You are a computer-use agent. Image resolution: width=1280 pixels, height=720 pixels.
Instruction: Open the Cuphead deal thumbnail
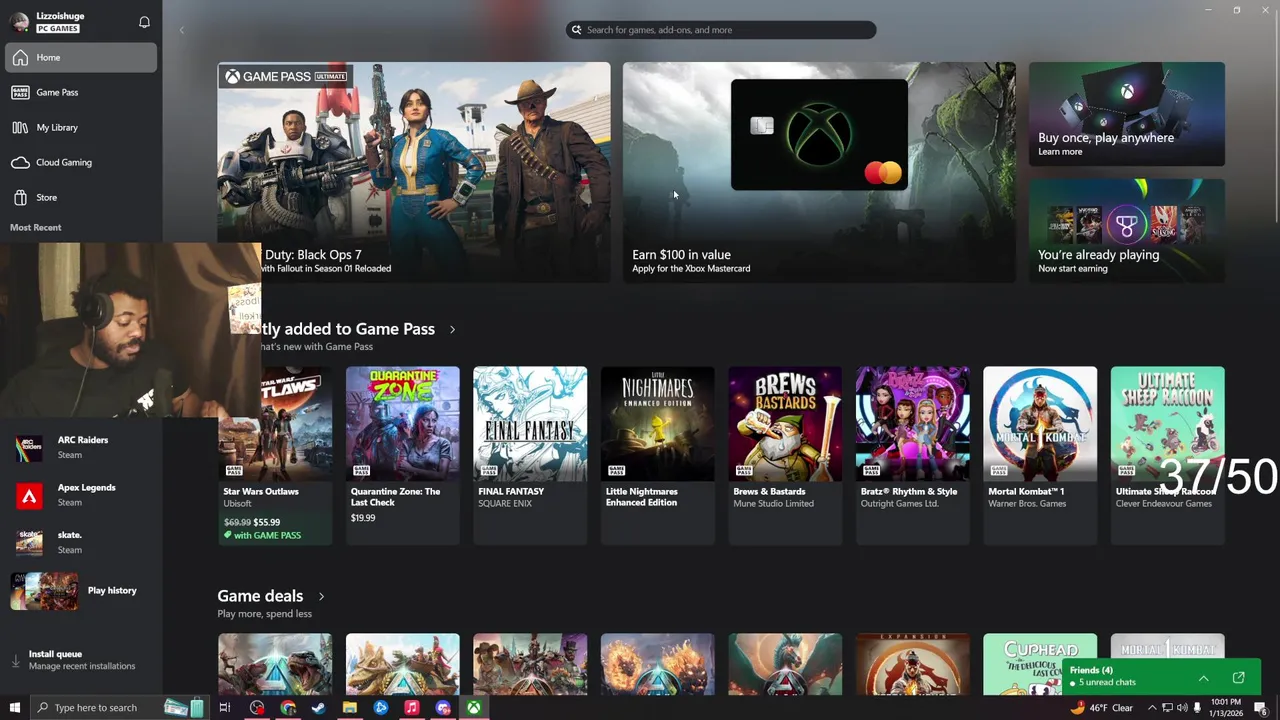point(1040,664)
